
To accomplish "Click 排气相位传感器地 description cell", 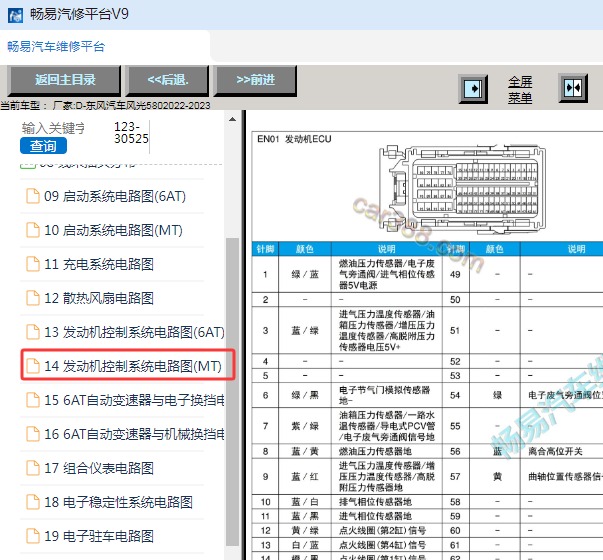I will pyautogui.click(x=386, y=502).
